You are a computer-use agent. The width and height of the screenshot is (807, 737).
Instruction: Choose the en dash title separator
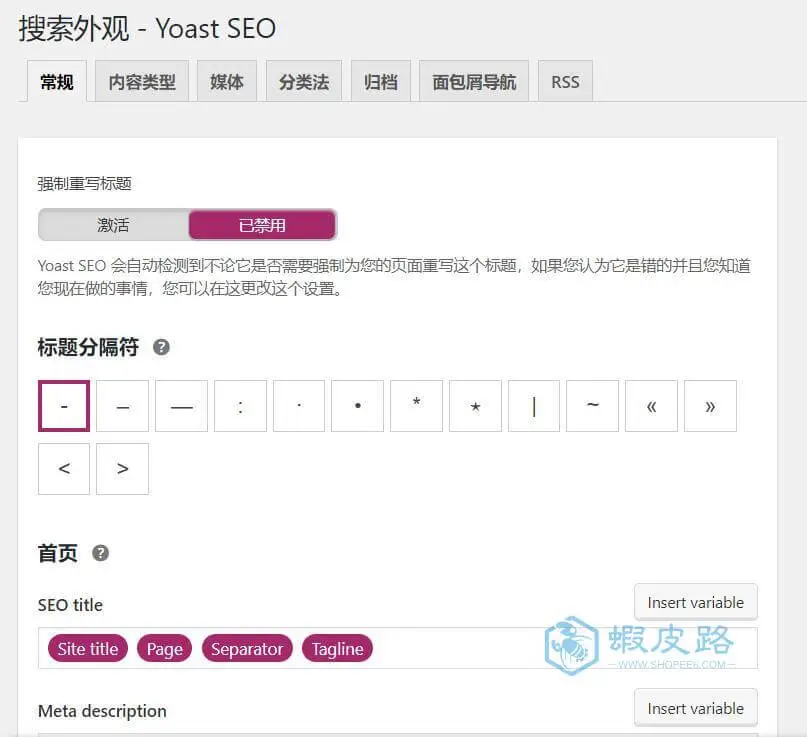pos(122,406)
